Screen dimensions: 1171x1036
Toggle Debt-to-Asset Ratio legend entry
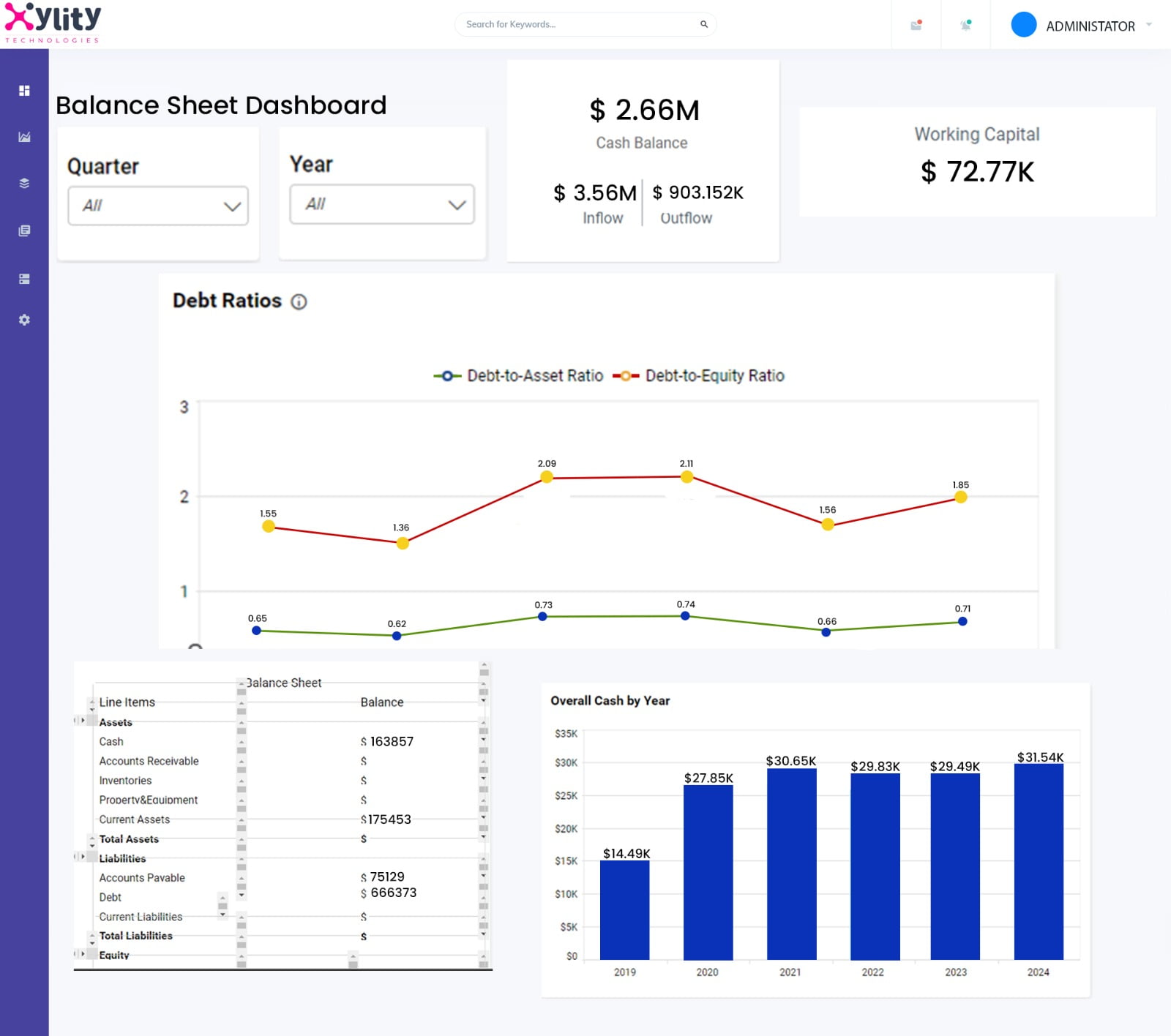[x=518, y=376]
